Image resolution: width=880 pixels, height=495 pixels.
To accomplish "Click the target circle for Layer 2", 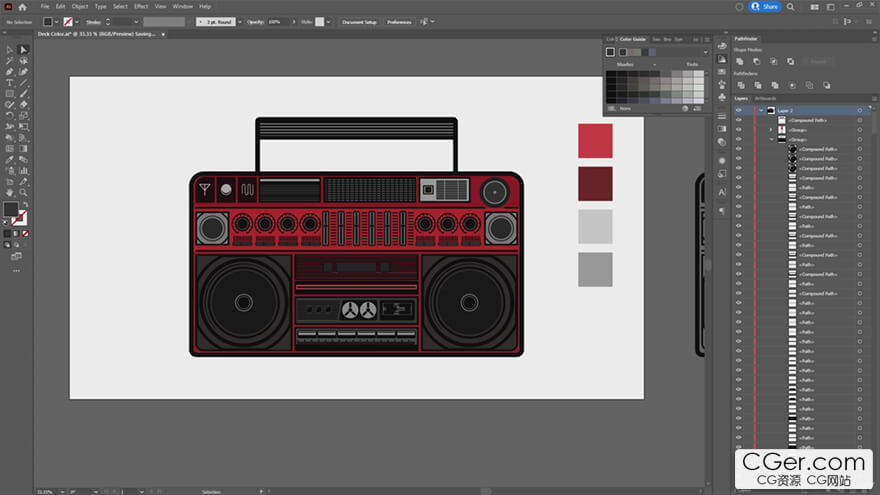I will pos(860,110).
